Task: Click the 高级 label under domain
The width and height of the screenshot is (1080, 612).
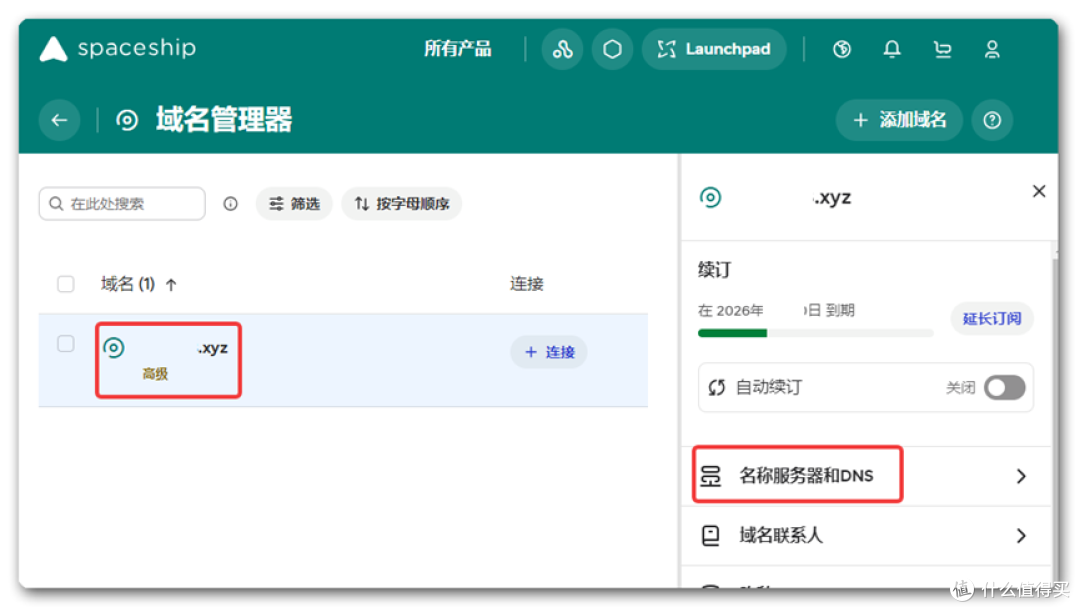Action: pyautogui.click(x=155, y=374)
